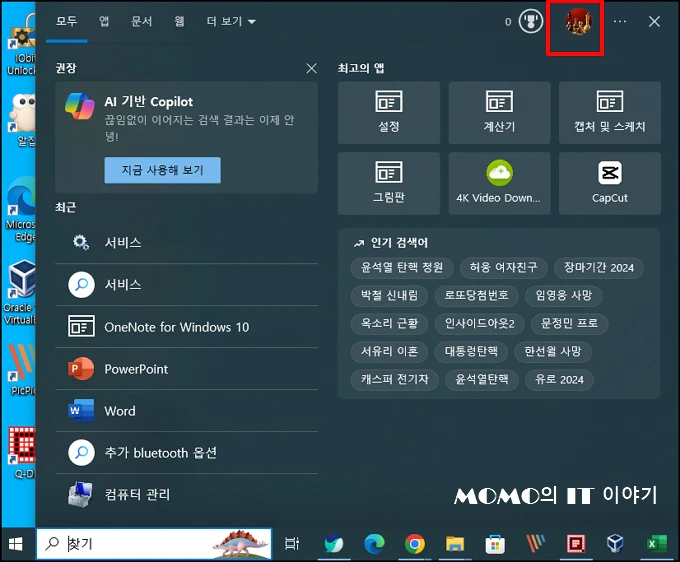Search for 윤석열 탄핵 청원
Image resolution: width=680 pixels, height=562 pixels.
tap(402, 268)
